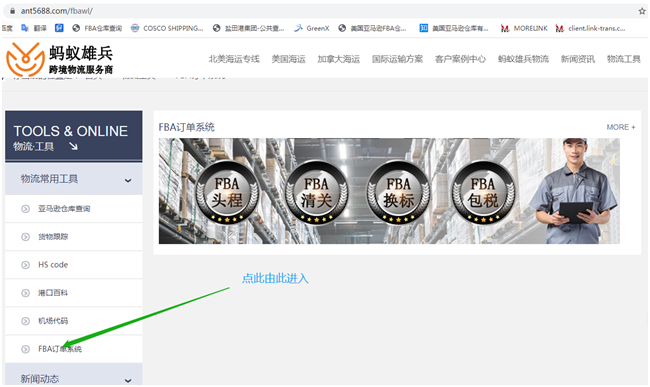Click circle arrow beside HS code
The width and height of the screenshot is (650, 387).
pyautogui.click(x=25, y=265)
